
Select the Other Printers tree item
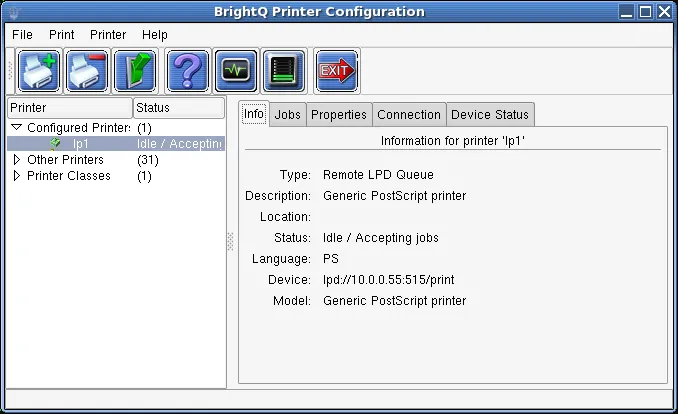[x=65, y=160]
